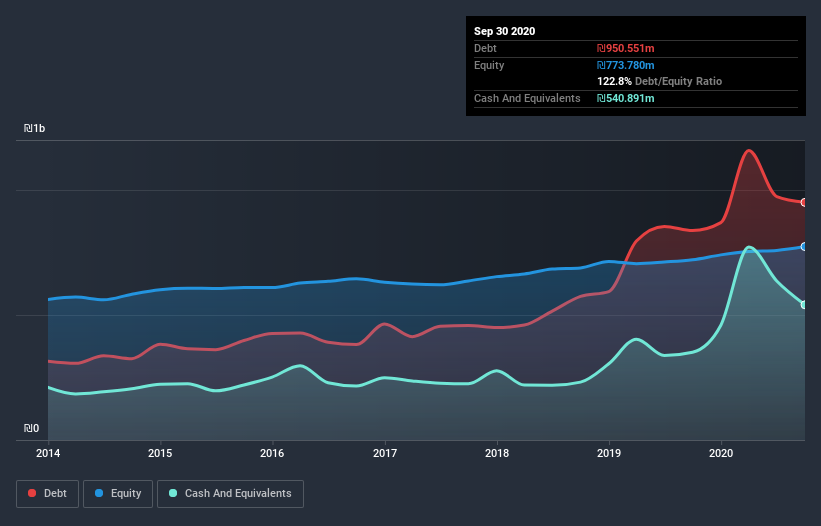Select the 2018 x-axis label
The width and height of the screenshot is (821, 526).
click(497, 453)
